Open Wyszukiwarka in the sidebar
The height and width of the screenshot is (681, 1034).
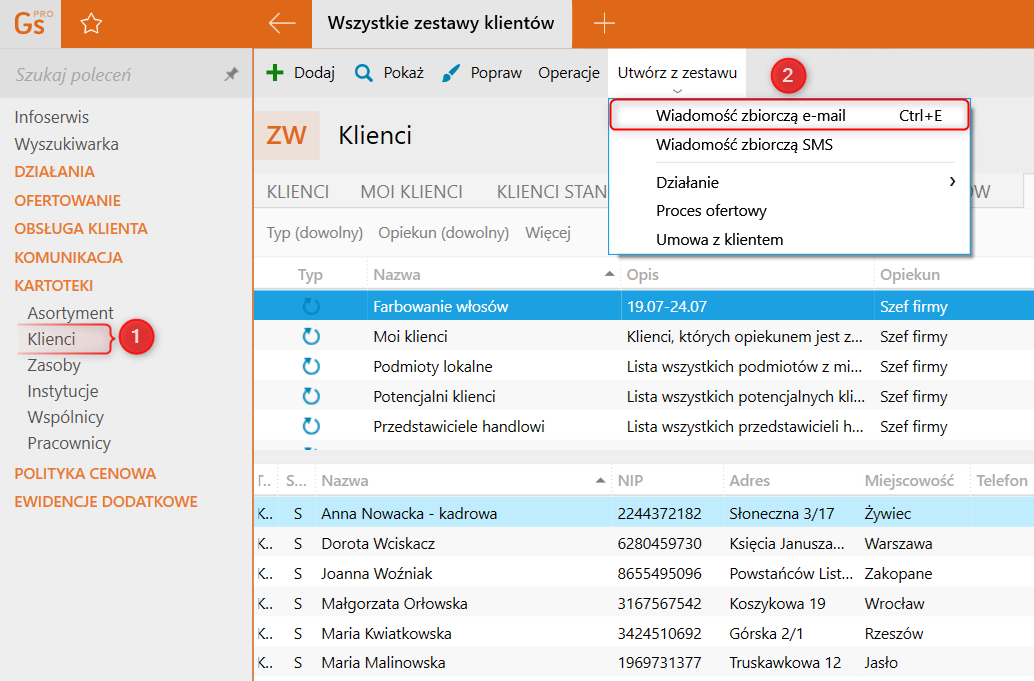click(67, 144)
